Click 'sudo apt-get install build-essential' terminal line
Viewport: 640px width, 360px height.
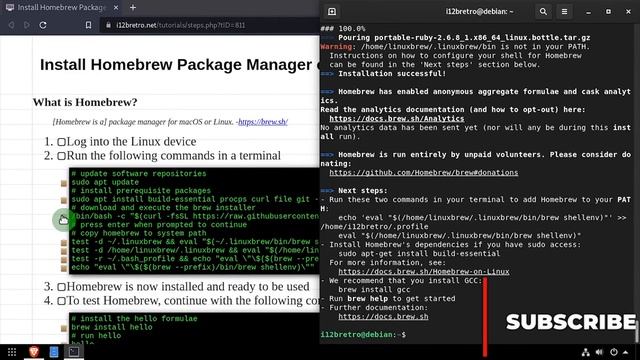(x=419, y=253)
